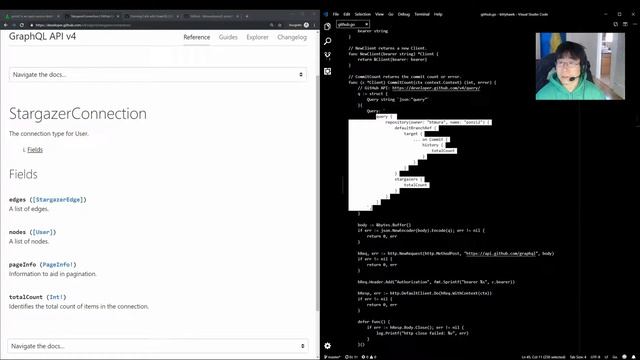
Task: Open the Manage gear in VS Code
Action: pos(327,346)
